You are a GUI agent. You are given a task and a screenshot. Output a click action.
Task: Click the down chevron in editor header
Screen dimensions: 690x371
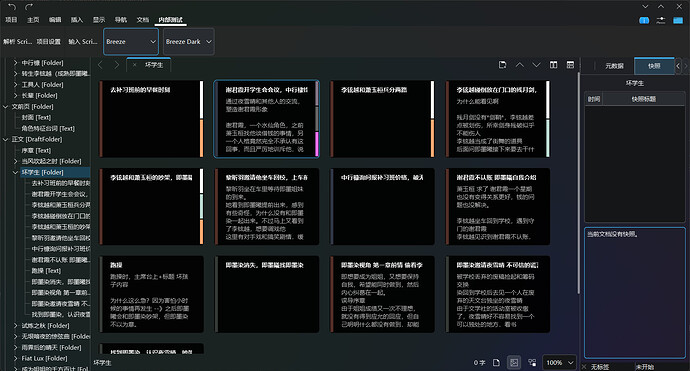click(x=536, y=65)
